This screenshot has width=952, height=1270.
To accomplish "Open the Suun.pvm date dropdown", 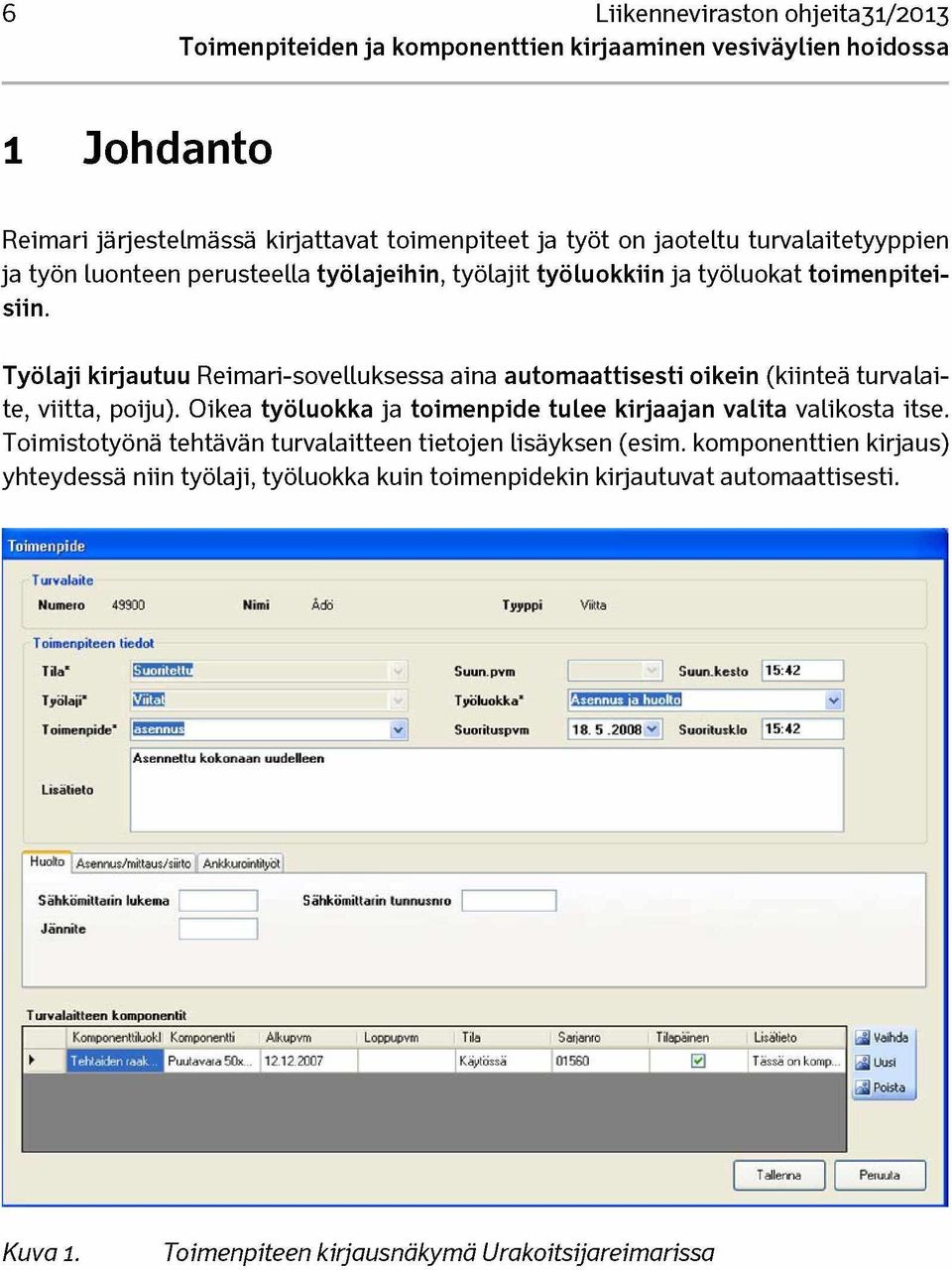I will coord(652,671).
